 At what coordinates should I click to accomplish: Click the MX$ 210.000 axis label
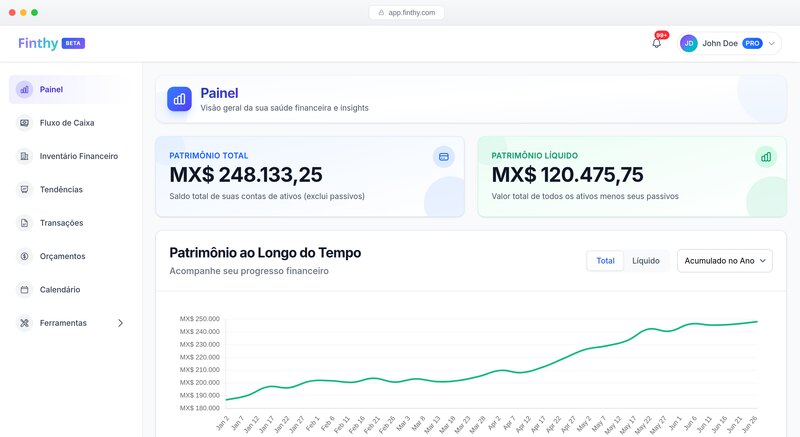199,370
